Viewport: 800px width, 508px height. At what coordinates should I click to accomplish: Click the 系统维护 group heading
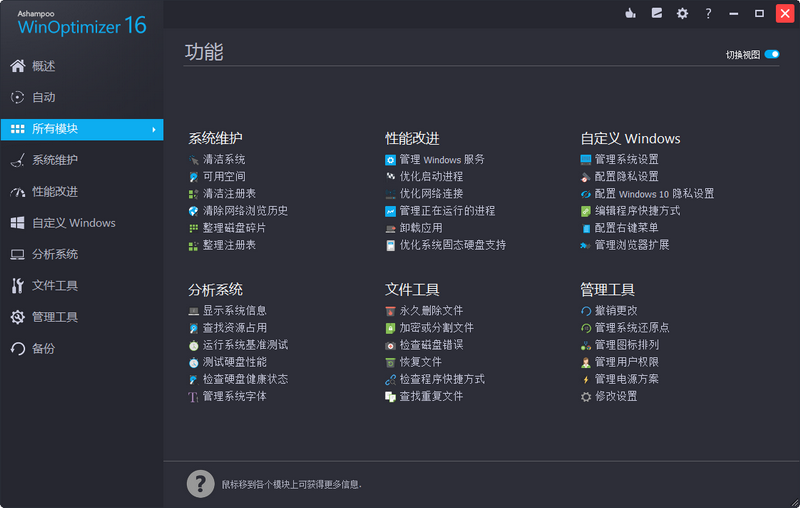[x=215, y=138]
